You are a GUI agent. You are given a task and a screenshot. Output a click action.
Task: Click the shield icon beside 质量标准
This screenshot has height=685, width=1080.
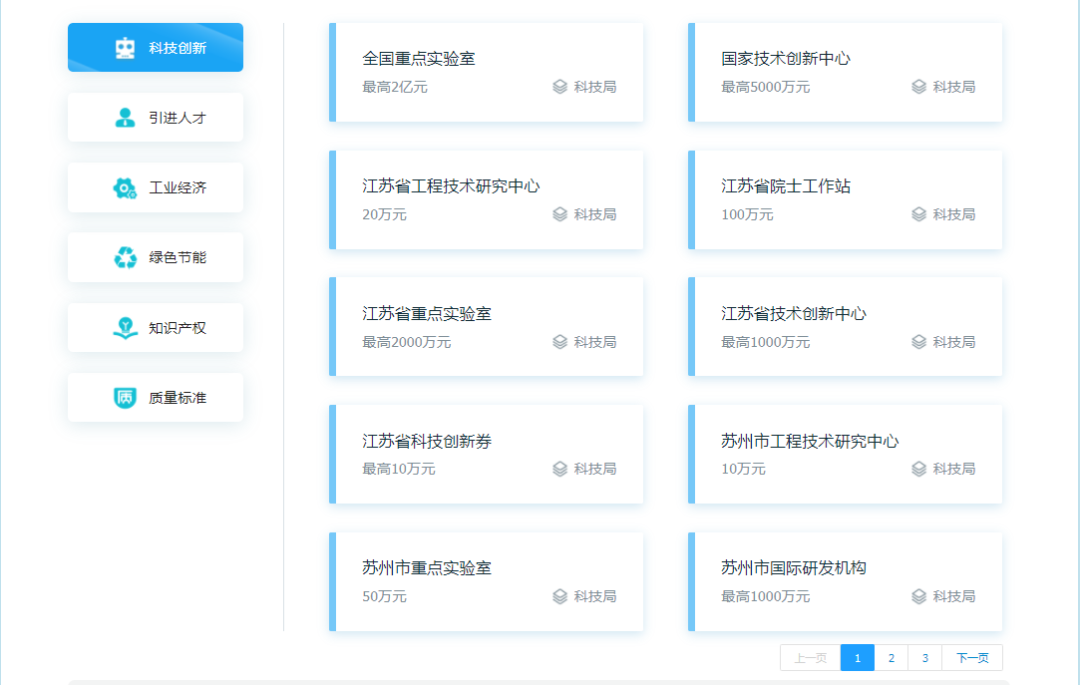point(125,398)
